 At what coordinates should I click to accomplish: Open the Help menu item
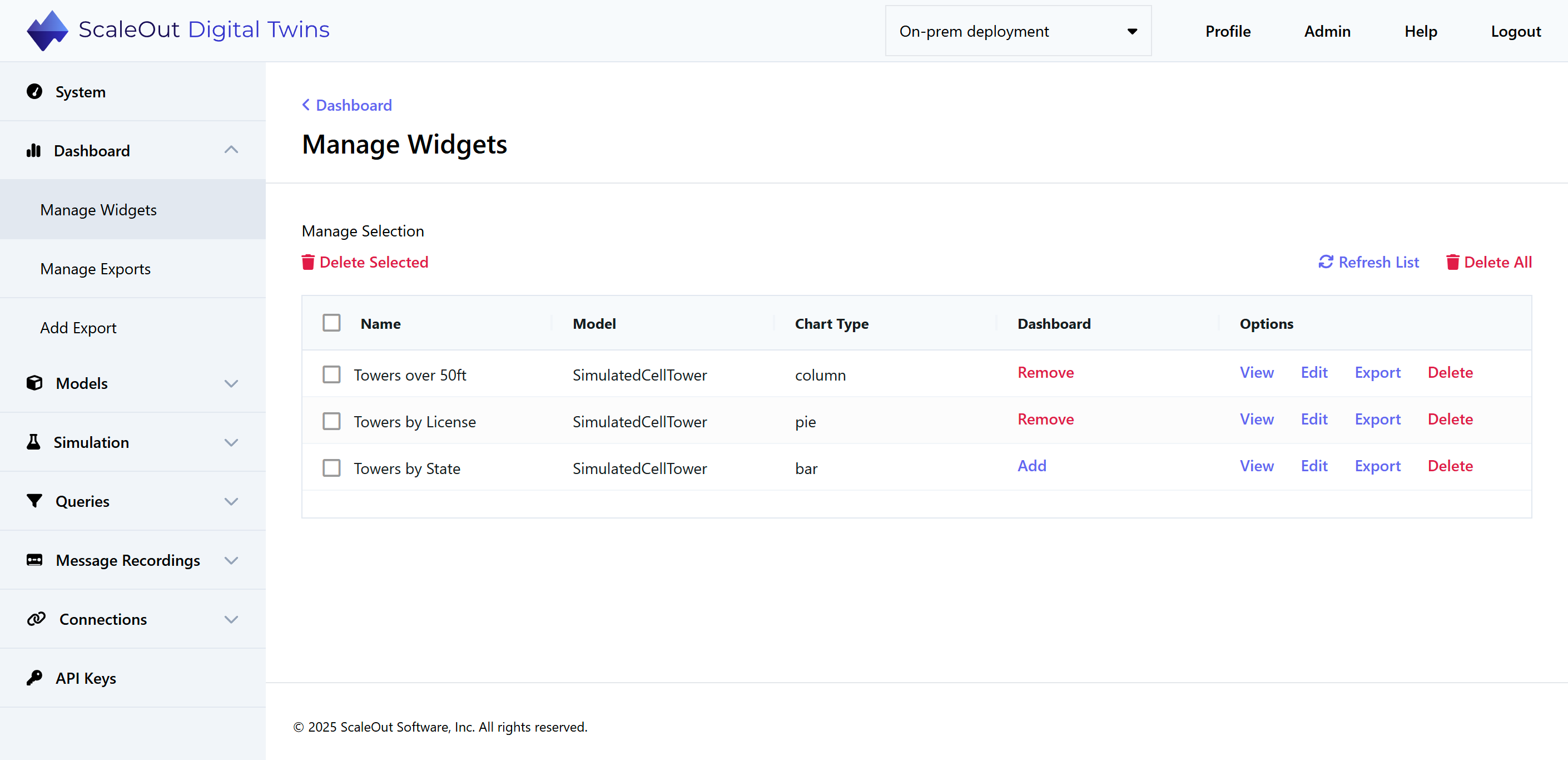click(1421, 31)
